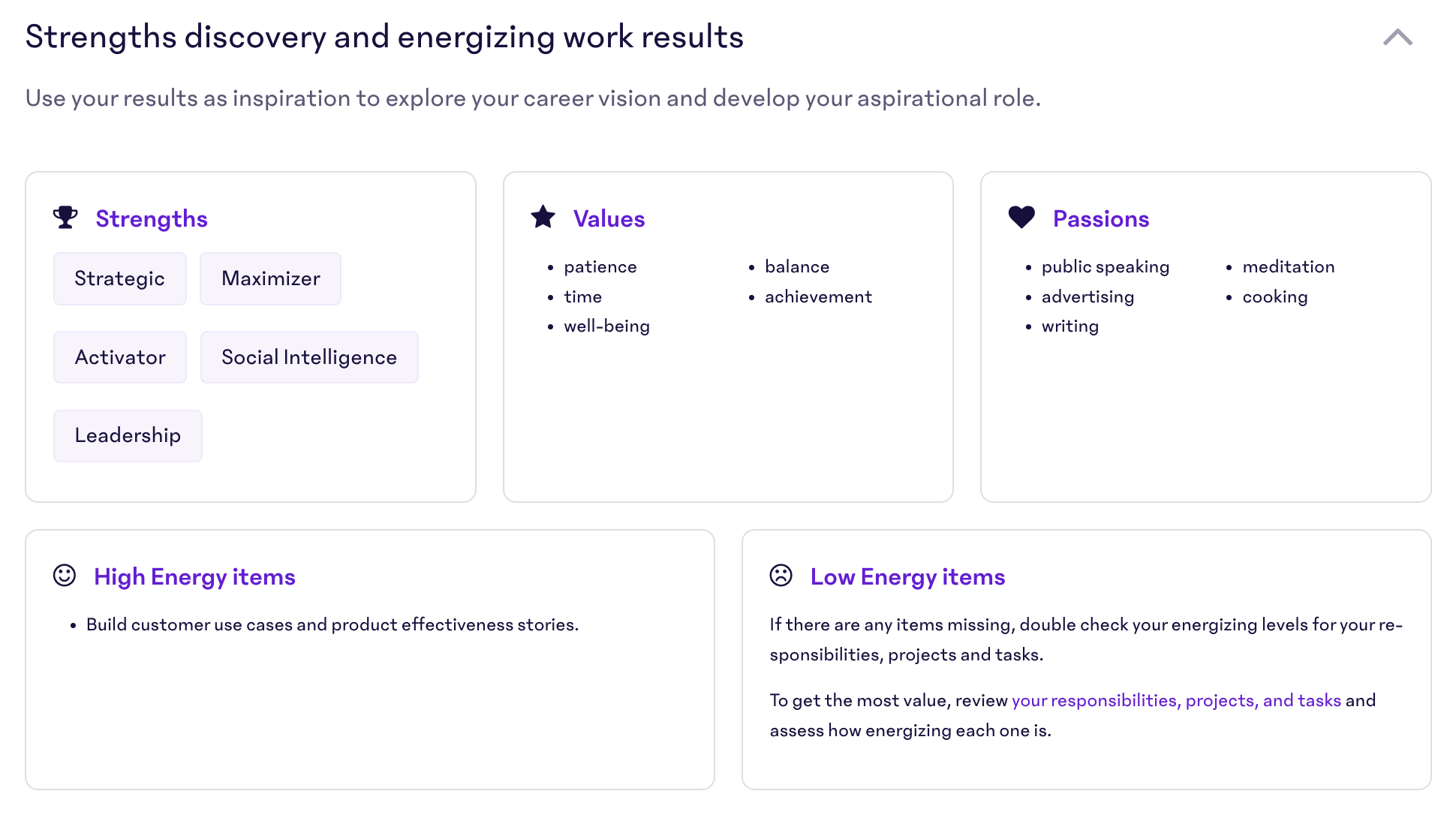
Task: Click the Activator strength tag
Action: pyautogui.click(x=121, y=357)
